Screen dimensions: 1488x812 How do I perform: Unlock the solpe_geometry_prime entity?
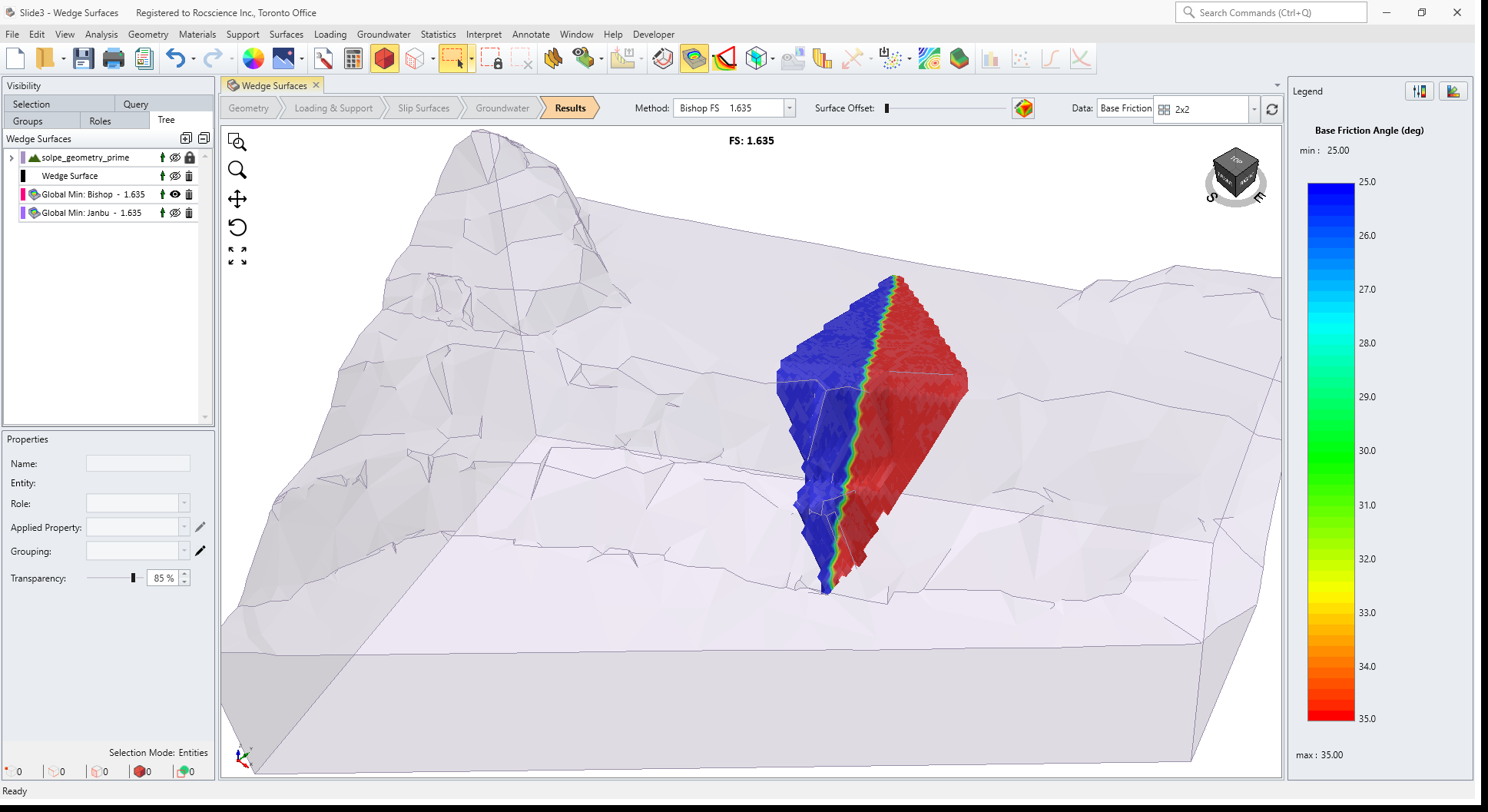[190, 157]
